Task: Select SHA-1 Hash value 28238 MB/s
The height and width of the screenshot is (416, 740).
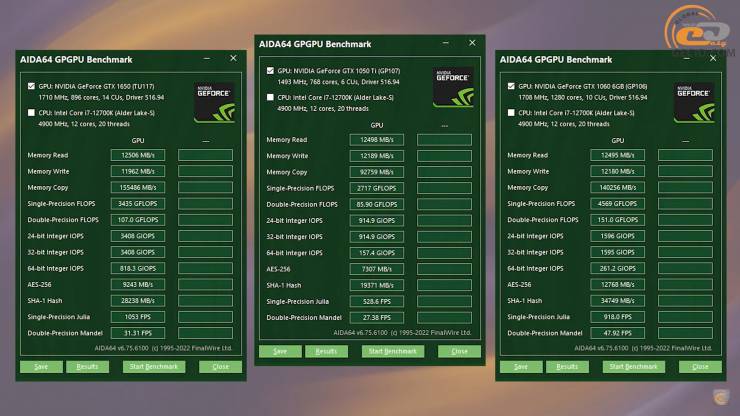Action: point(138,301)
